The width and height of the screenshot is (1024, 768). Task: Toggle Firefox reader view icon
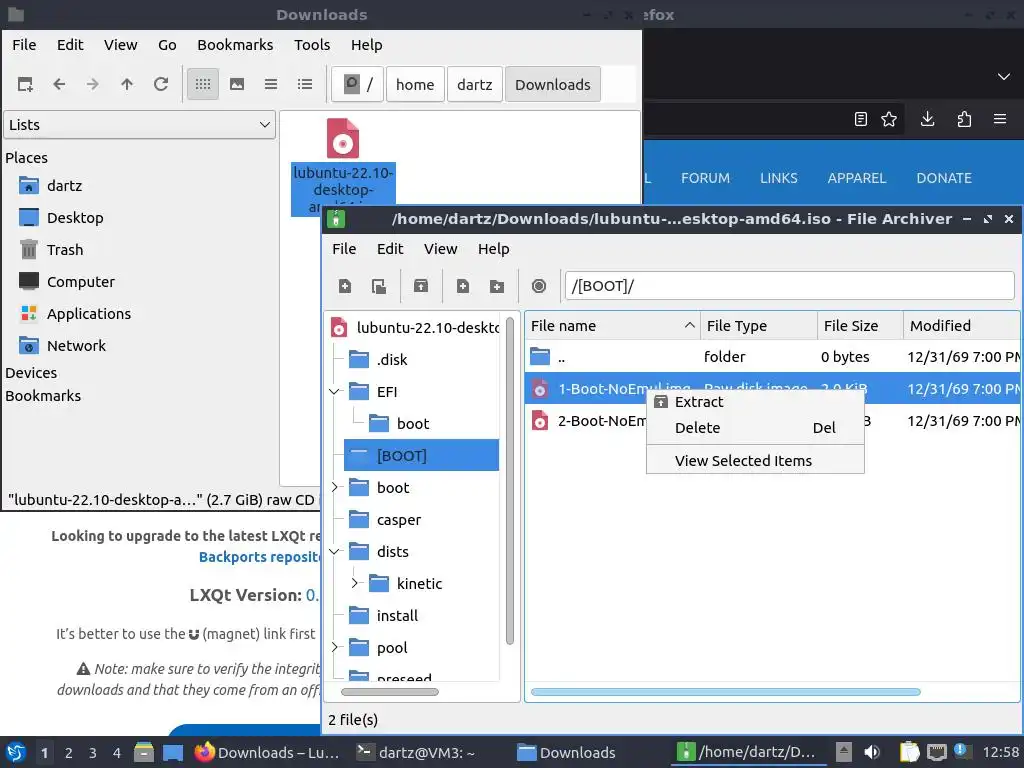[861, 119]
